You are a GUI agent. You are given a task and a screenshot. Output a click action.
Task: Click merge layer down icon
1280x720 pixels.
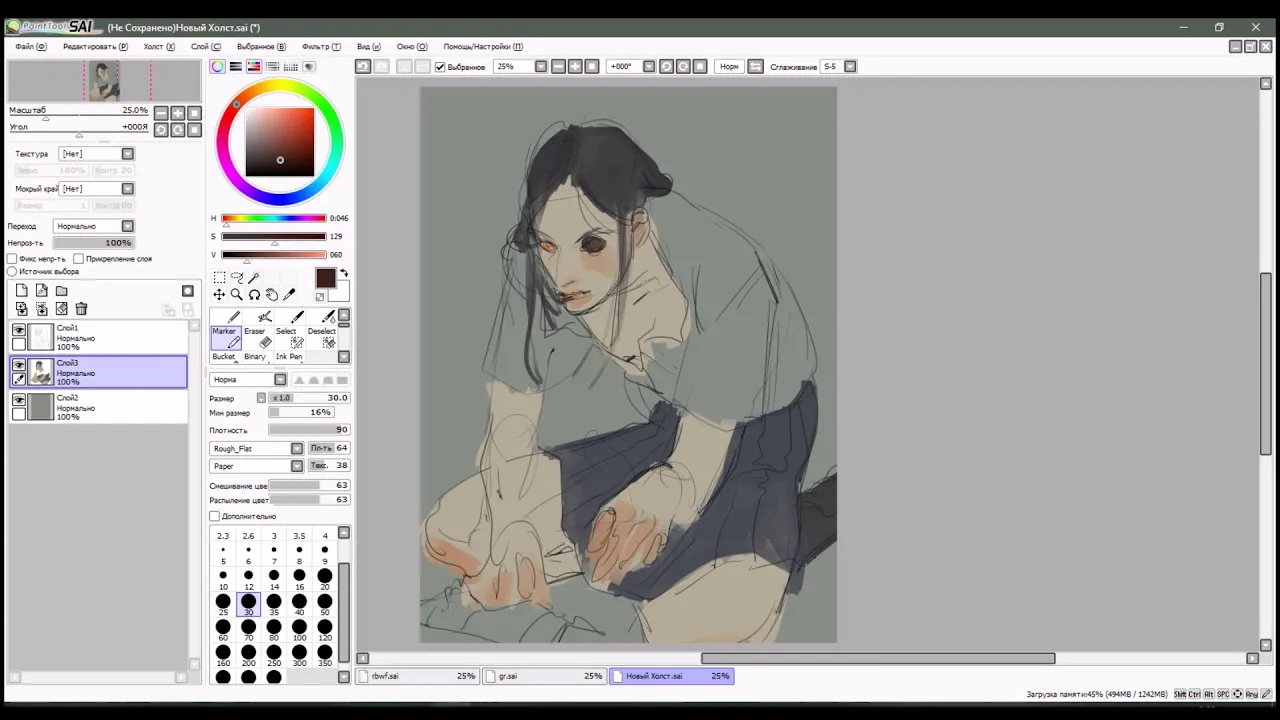click(21, 309)
